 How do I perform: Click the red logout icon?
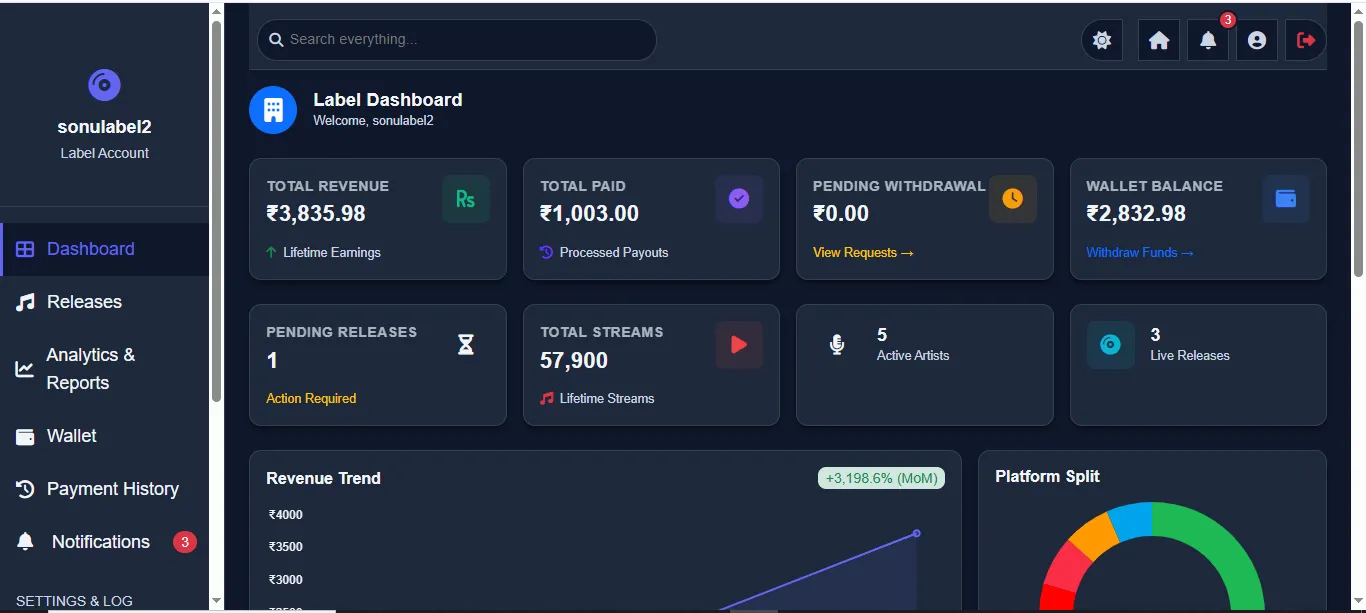[x=1306, y=40]
